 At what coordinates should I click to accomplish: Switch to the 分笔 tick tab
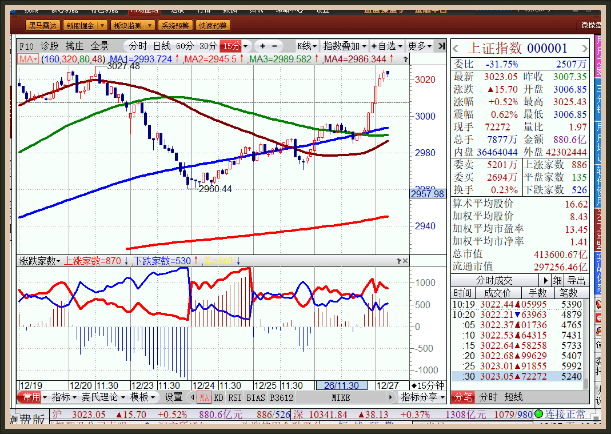463,397
